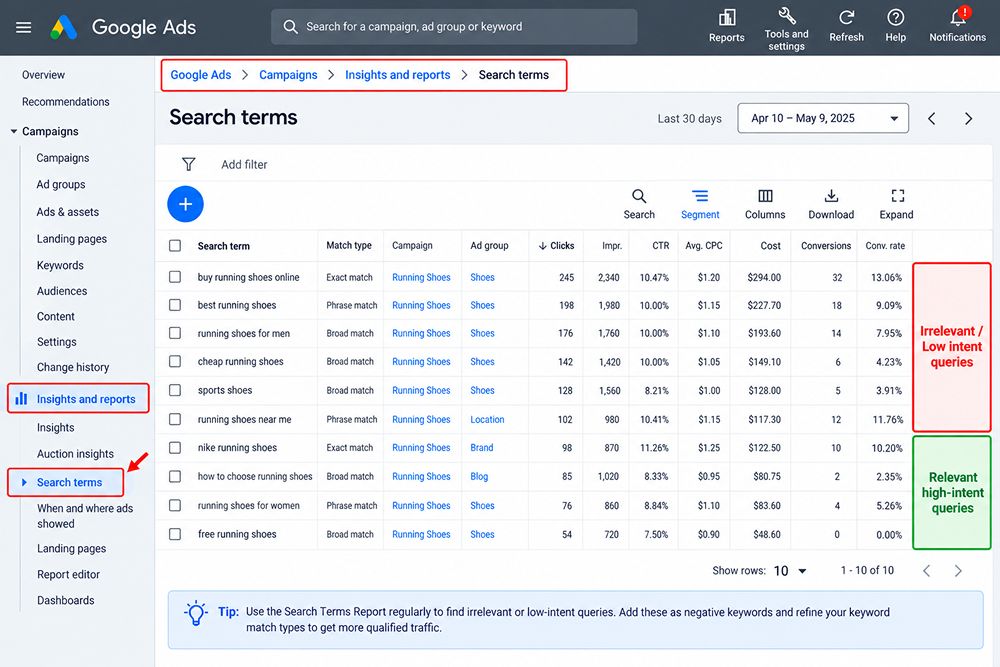Click the Insights and reports bar-chart icon
Viewport: 1000px width, 667px height.
[22, 399]
